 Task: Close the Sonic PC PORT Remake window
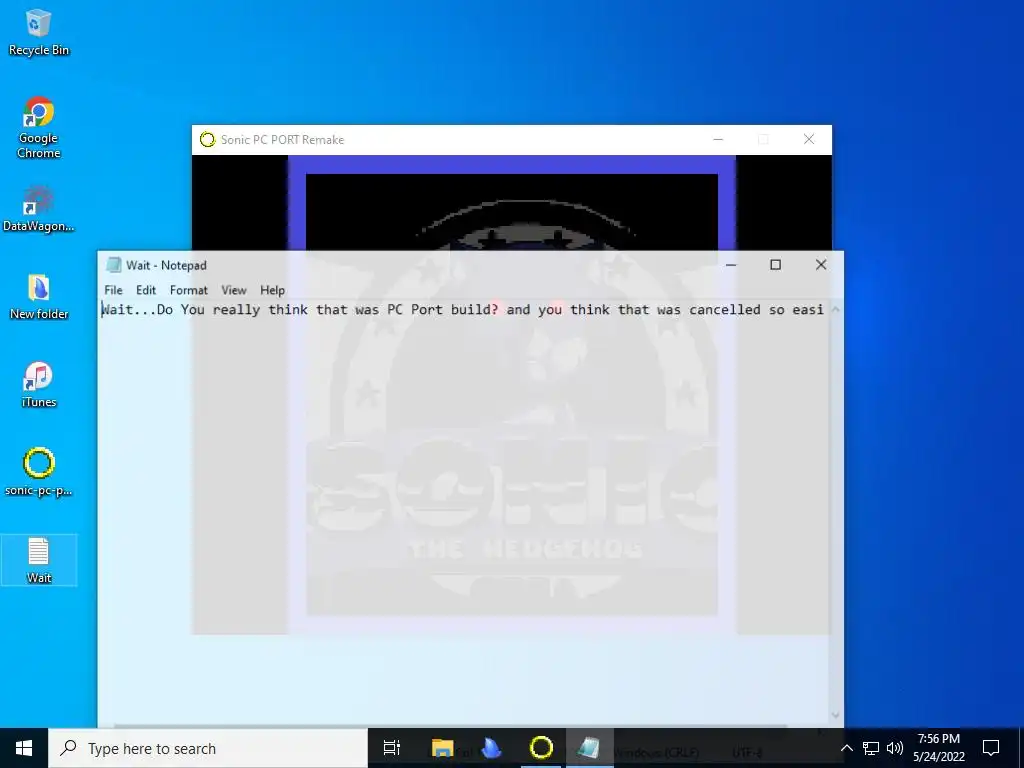pos(808,139)
